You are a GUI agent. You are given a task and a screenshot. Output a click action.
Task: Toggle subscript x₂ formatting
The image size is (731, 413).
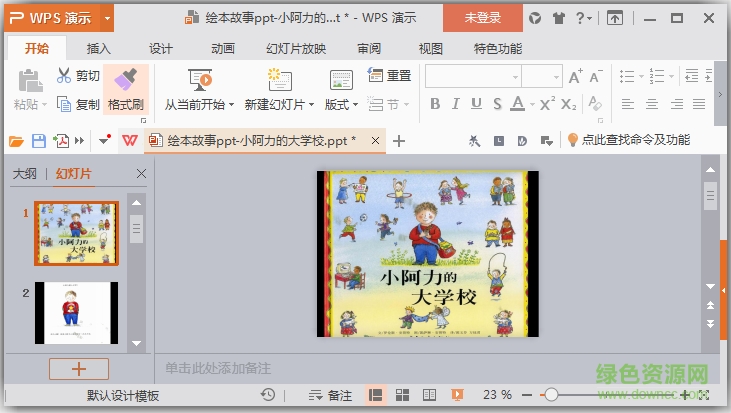pos(568,104)
